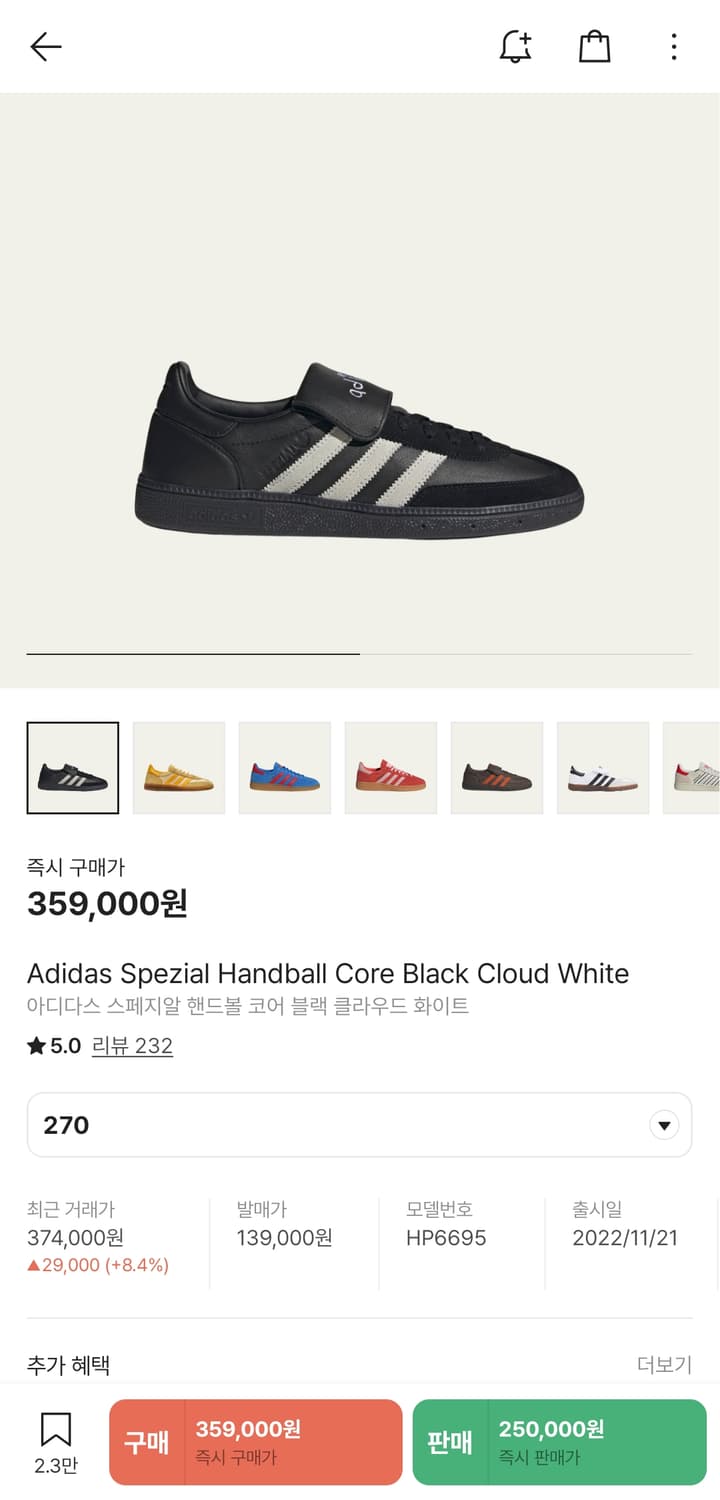Select the white and black sneaker thumbnail
720x1500 pixels.
click(x=603, y=768)
